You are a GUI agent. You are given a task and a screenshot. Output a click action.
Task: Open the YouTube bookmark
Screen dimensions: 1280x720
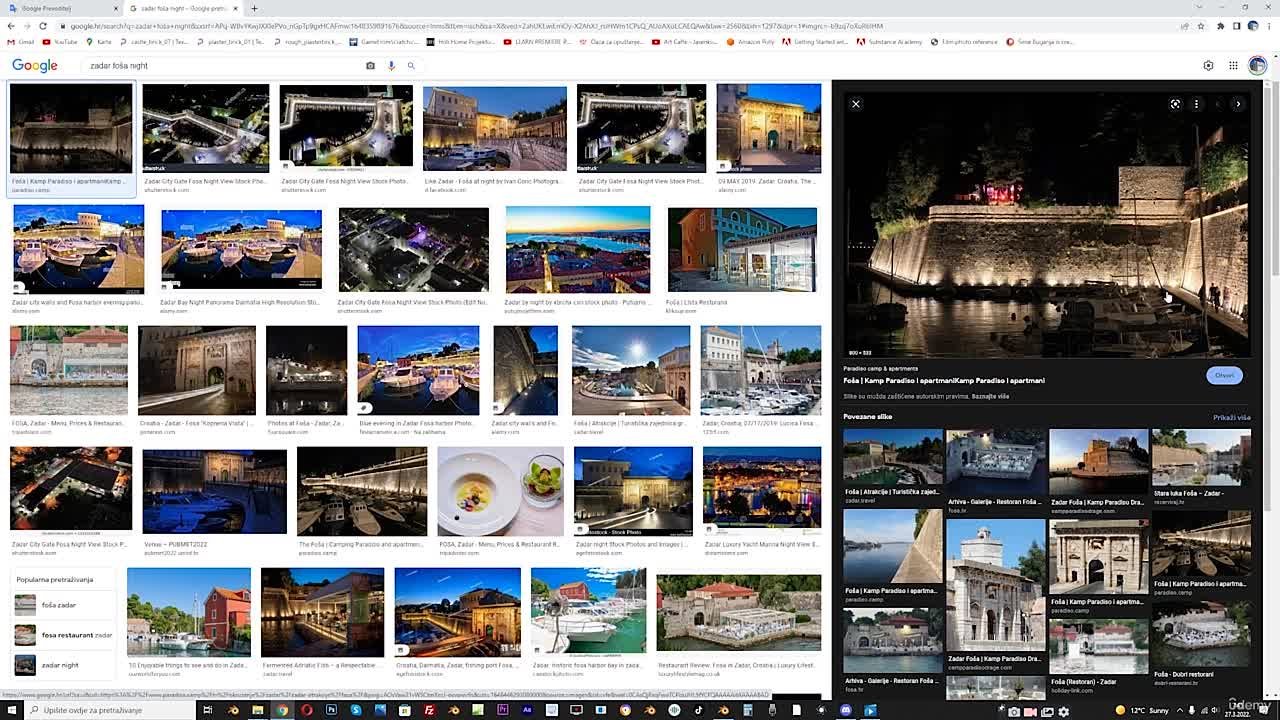(59, 42)
